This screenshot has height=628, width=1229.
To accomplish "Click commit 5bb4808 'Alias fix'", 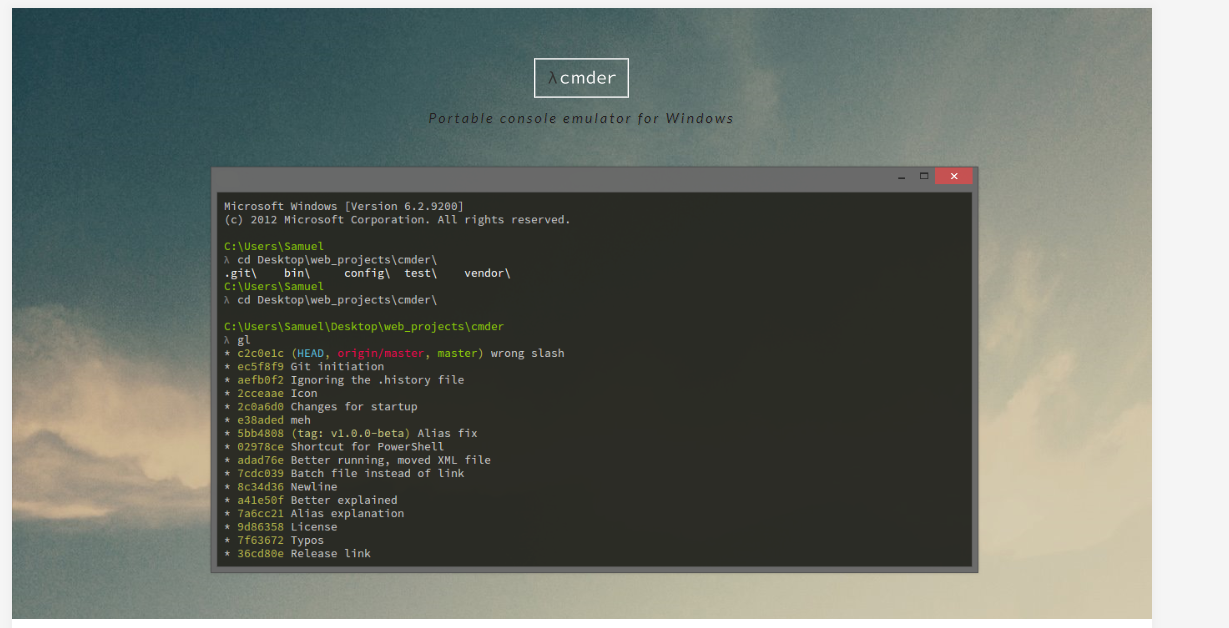I will point(351,433).
